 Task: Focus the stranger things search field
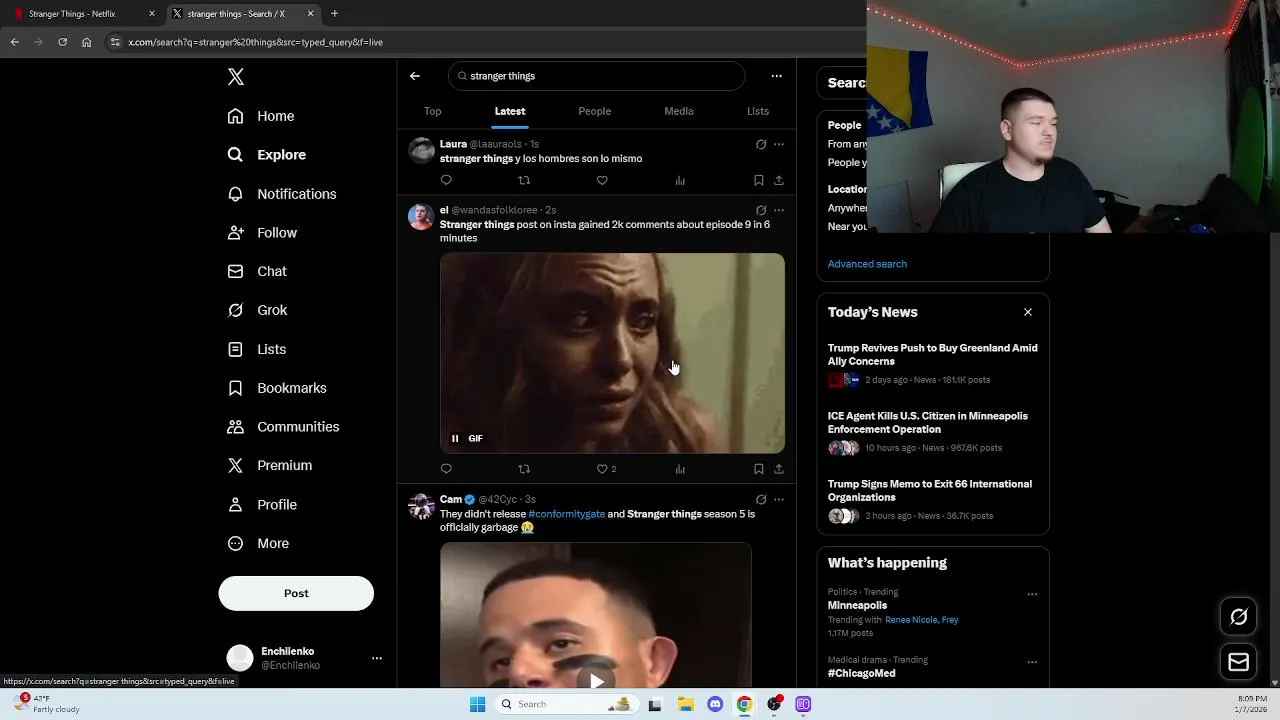tap(597, 76)
